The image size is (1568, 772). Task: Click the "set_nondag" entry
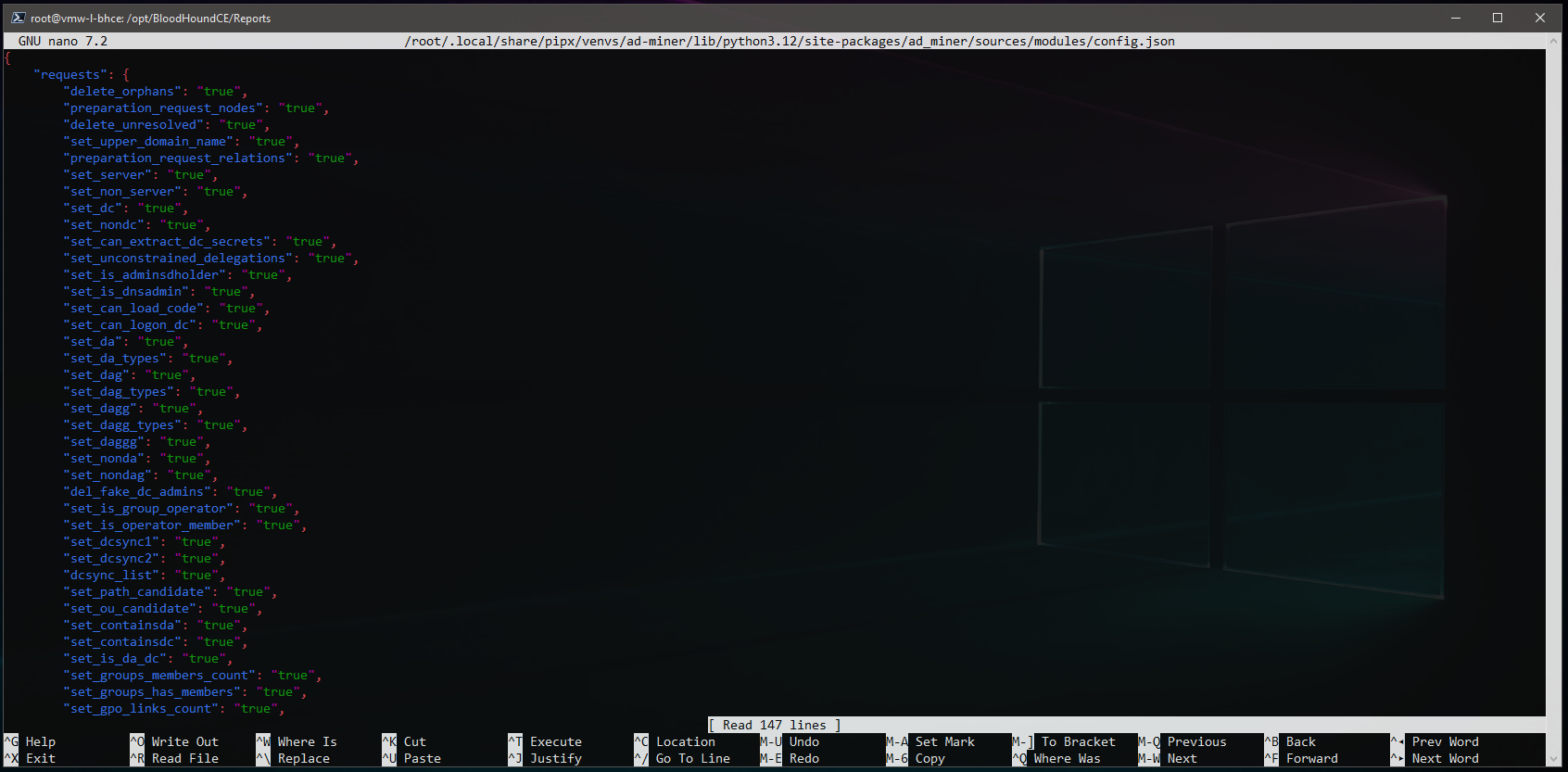click(x=141, y=475)
